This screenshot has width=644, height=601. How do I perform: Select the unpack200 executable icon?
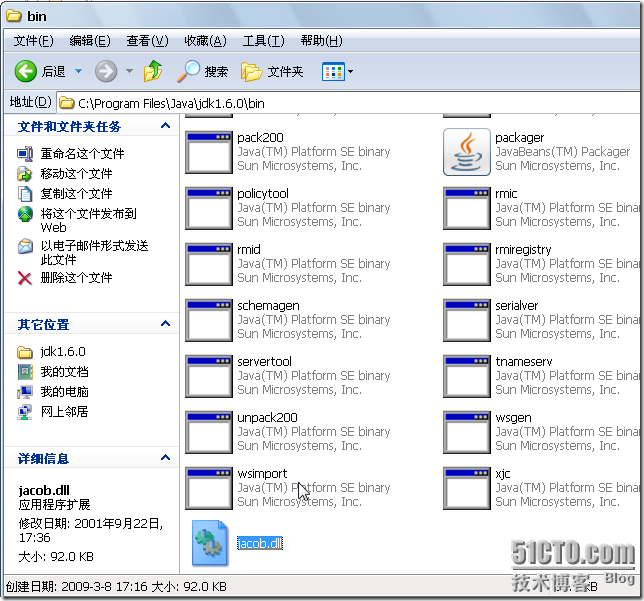pos(209,432)
